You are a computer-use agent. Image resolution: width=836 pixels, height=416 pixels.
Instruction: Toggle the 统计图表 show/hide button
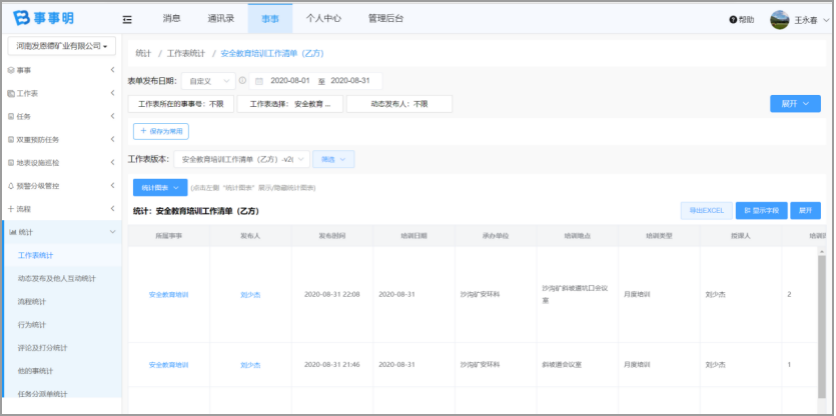[x=159, y=186]
